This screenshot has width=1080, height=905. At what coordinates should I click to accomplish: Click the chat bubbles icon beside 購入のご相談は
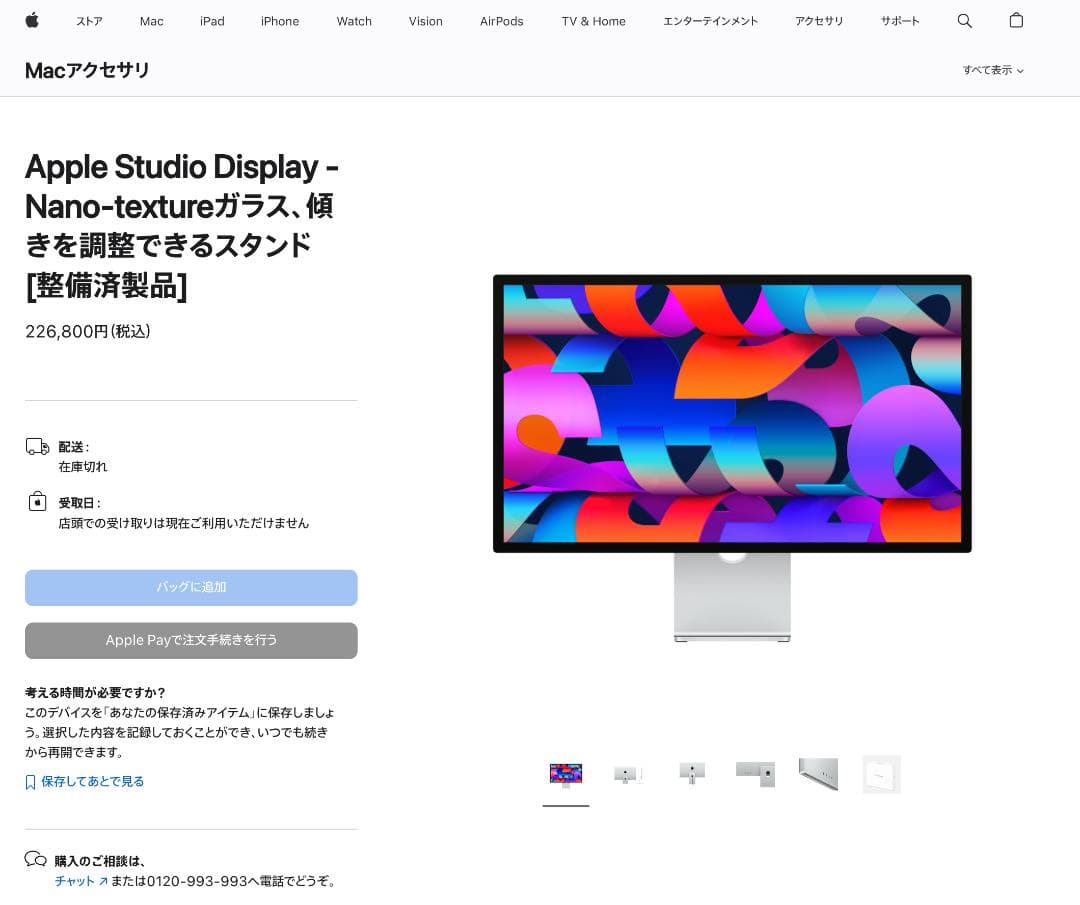[x=35, y=859]
